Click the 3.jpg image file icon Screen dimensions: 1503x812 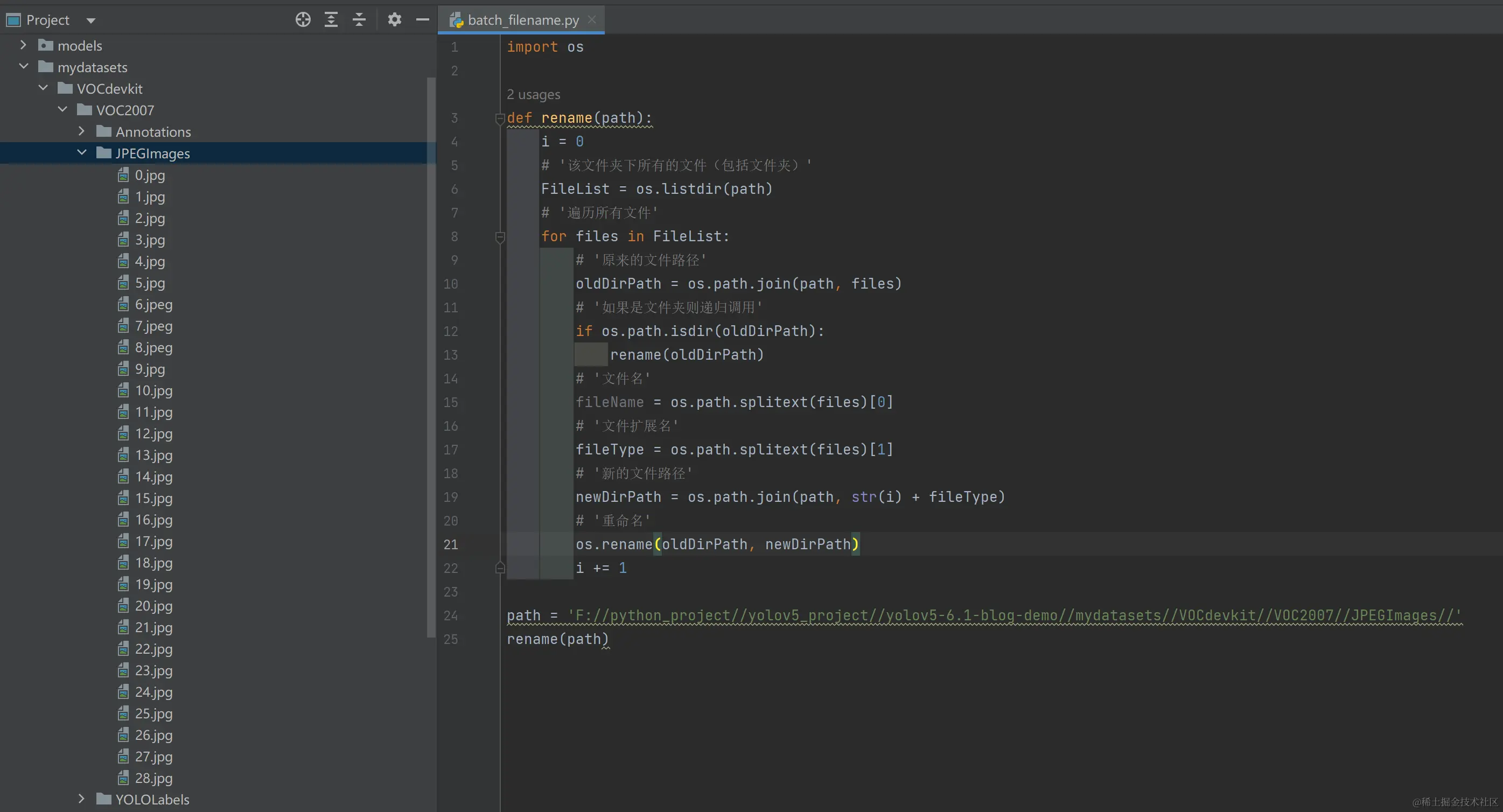click(123, 240)
